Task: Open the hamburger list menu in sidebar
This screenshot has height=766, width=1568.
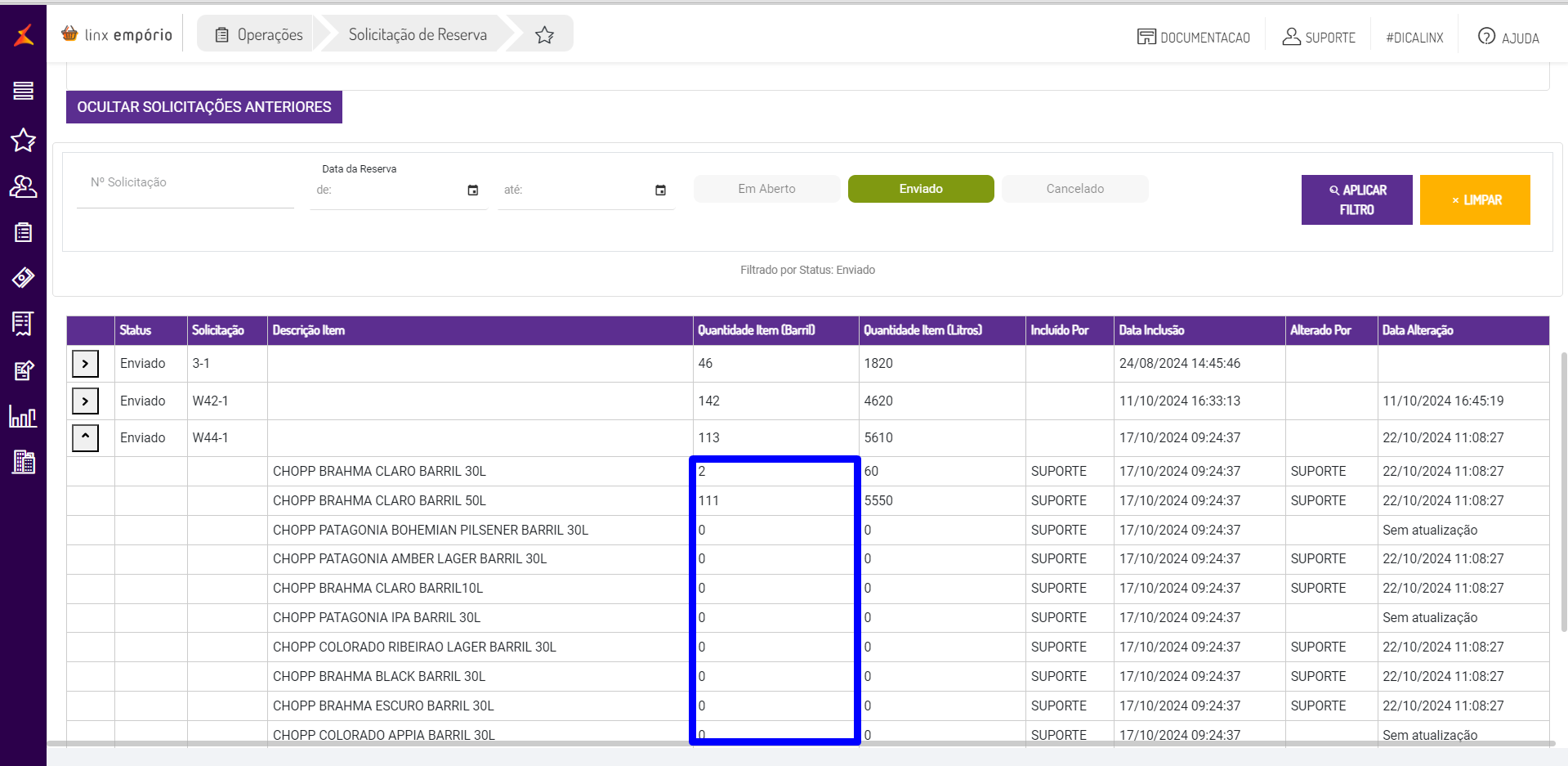Action: point(23,91)
